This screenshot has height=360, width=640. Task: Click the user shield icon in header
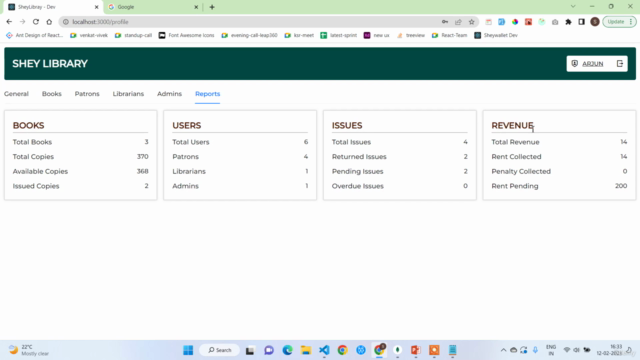coord(575,64)
